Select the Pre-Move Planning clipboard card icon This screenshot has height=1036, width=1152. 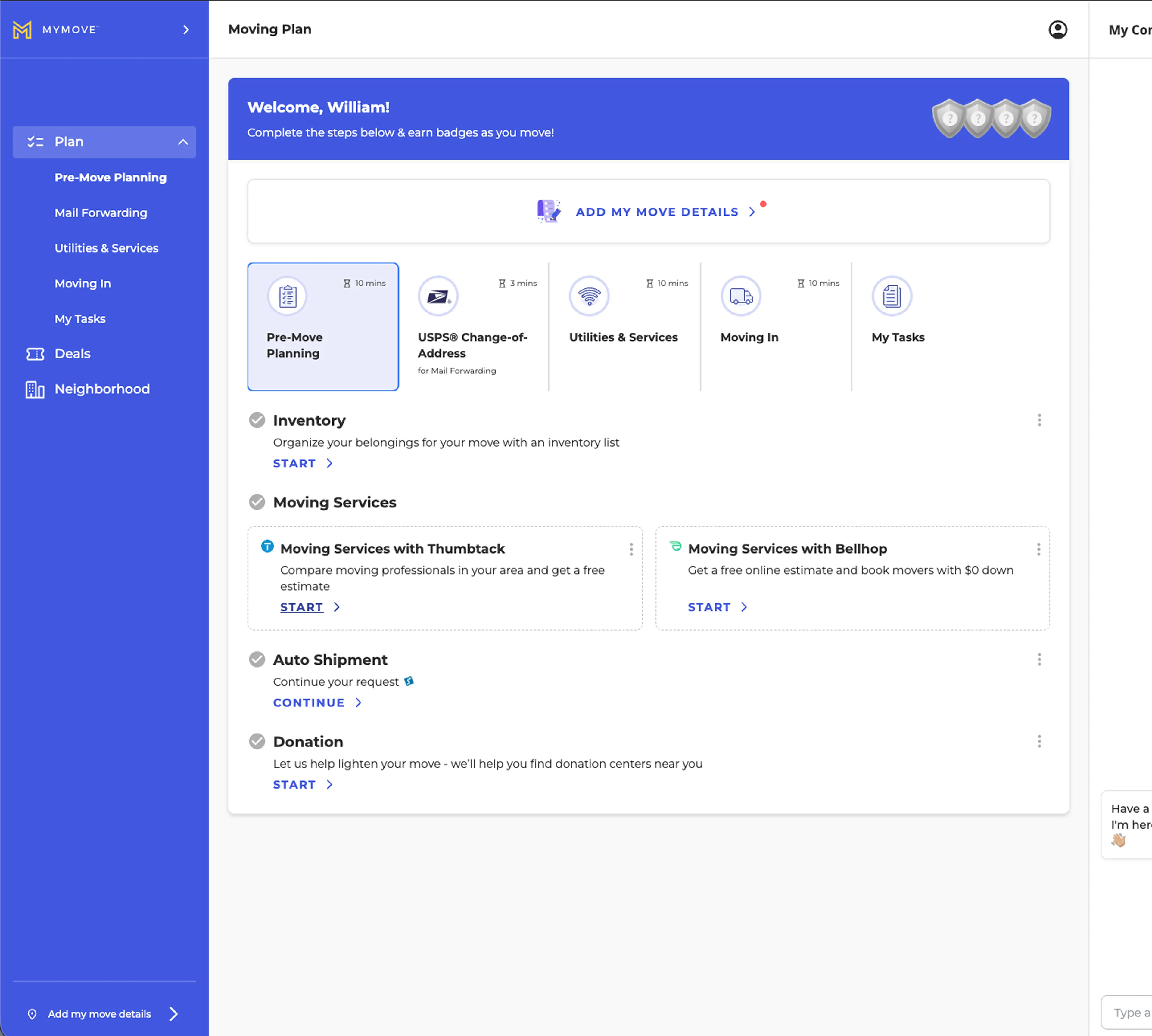click(287, 296)
